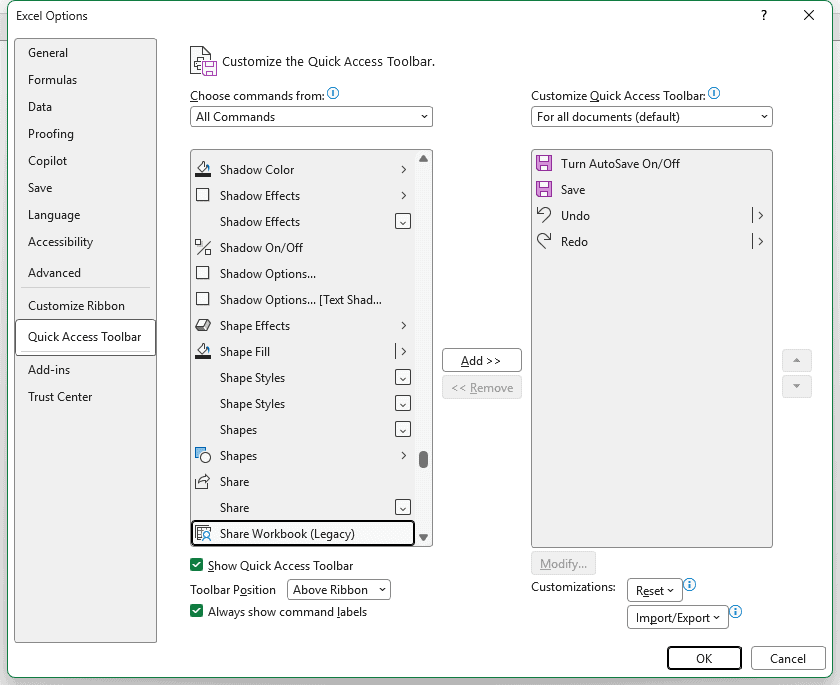Toggle Always show command labels checkbox
The width and height of the screenshot is (840, 685).
[x=197, y=611]
